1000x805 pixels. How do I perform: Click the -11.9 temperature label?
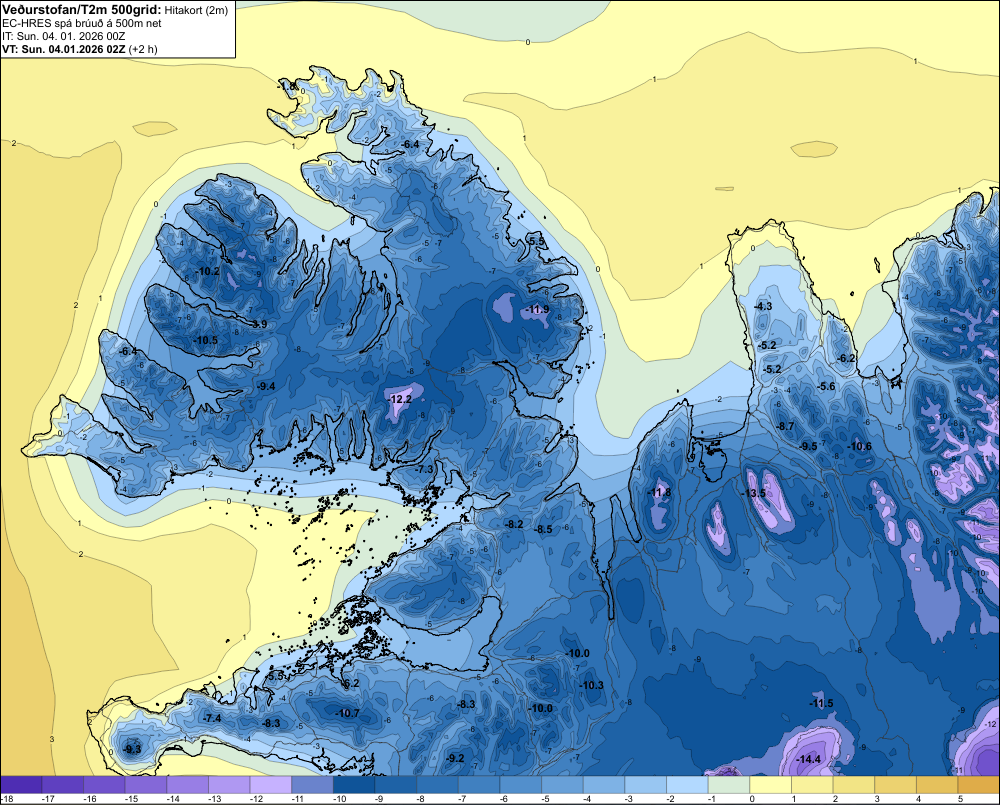pos(537,309)
